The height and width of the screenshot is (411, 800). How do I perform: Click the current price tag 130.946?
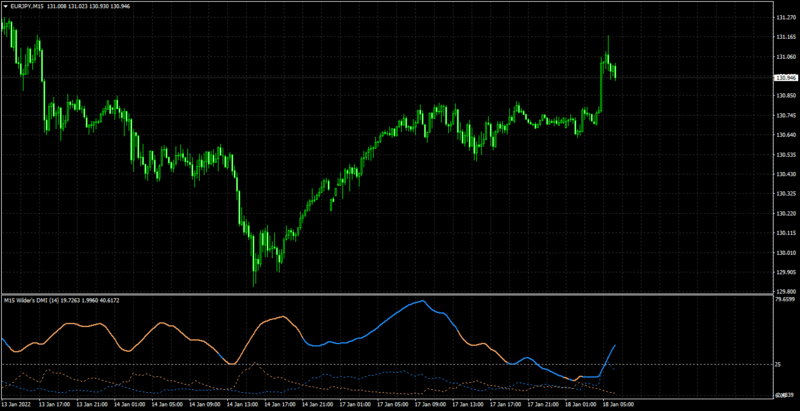[785, 78]
